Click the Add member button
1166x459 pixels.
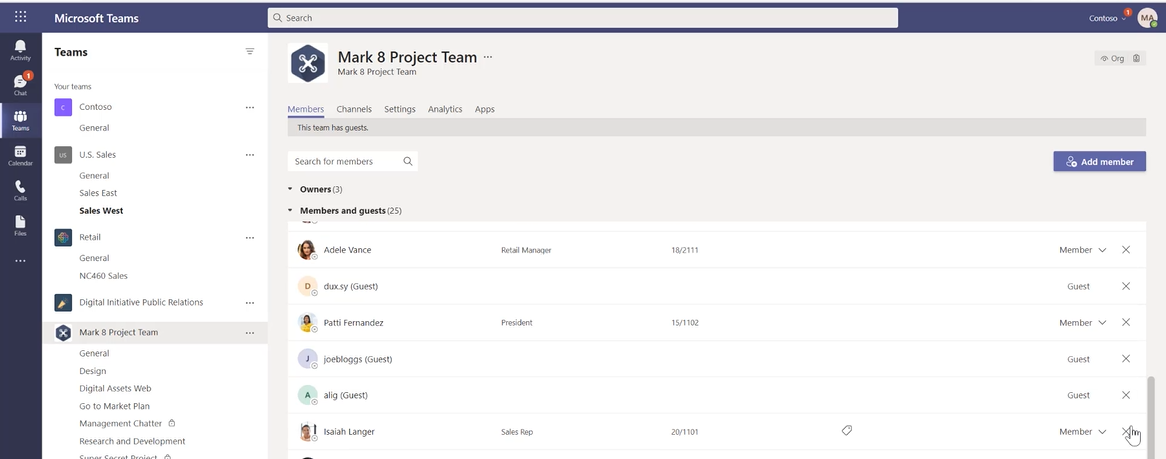click(x=1099, y=161)
